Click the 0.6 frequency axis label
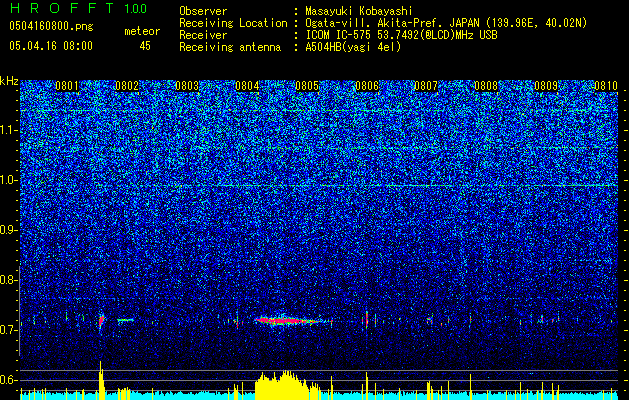This screenshot has width=629, height=400. 9,380
